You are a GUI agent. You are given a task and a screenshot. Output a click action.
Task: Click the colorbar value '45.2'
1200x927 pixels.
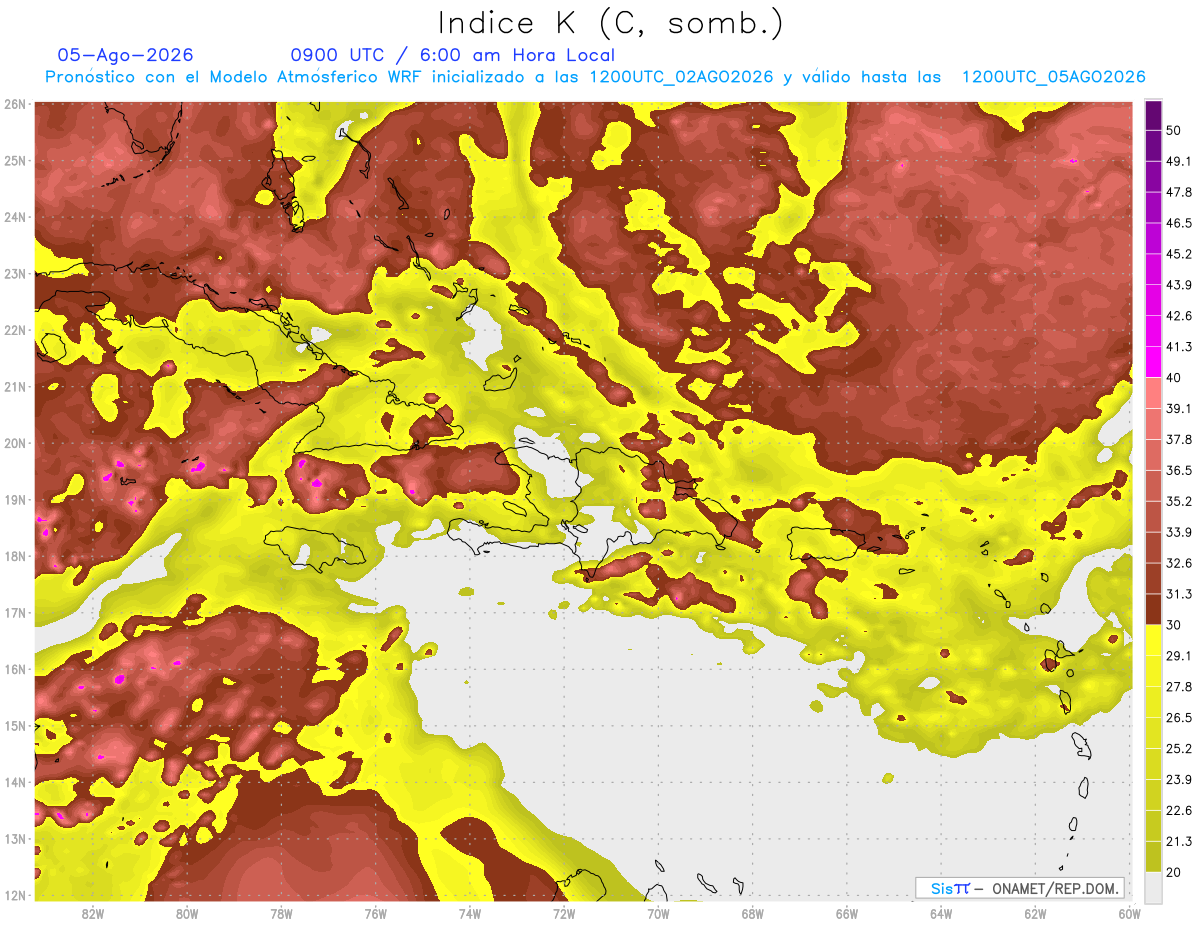click(x=1179, y=254)
